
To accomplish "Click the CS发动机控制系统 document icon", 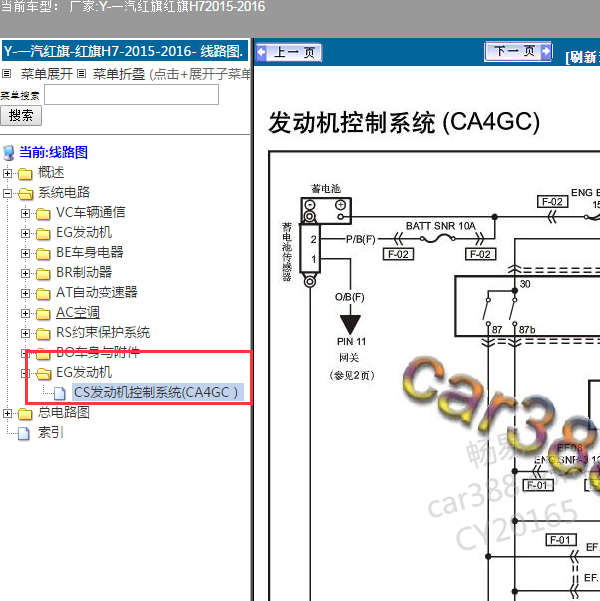I will tap(60, 393).
